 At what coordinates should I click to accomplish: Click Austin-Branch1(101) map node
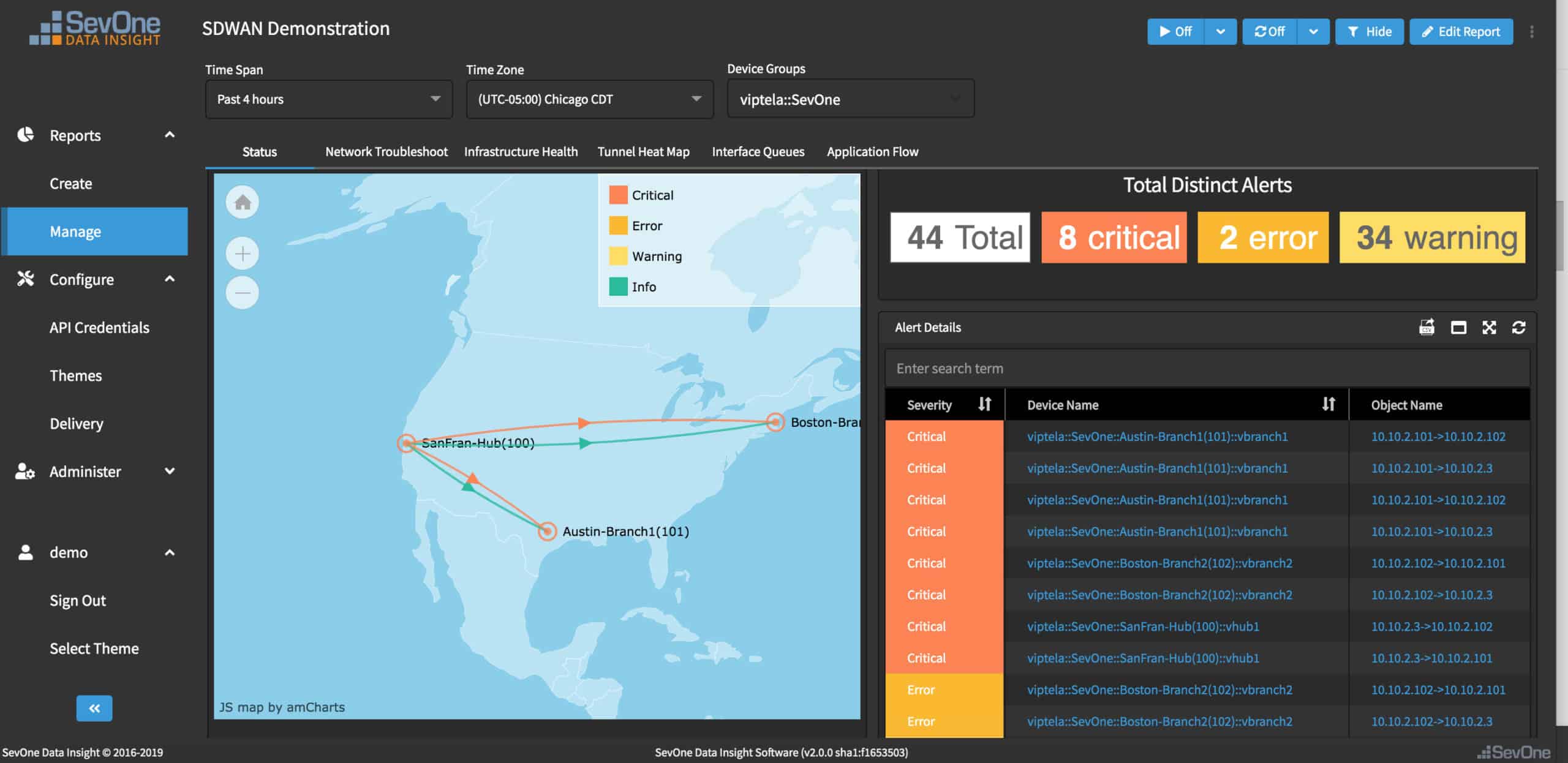pos(547,531)
